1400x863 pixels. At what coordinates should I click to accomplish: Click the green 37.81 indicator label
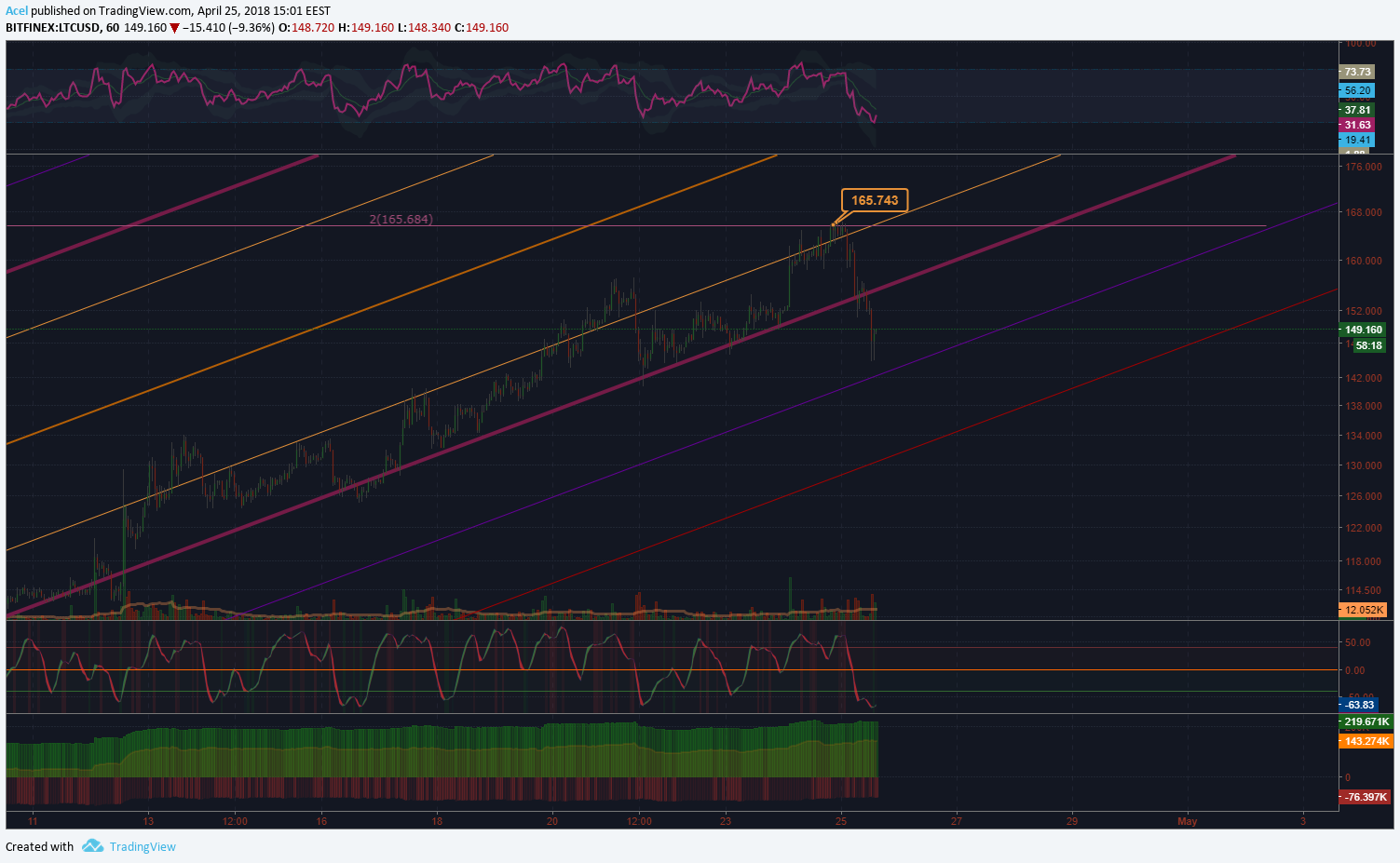tap(1357, 110)
